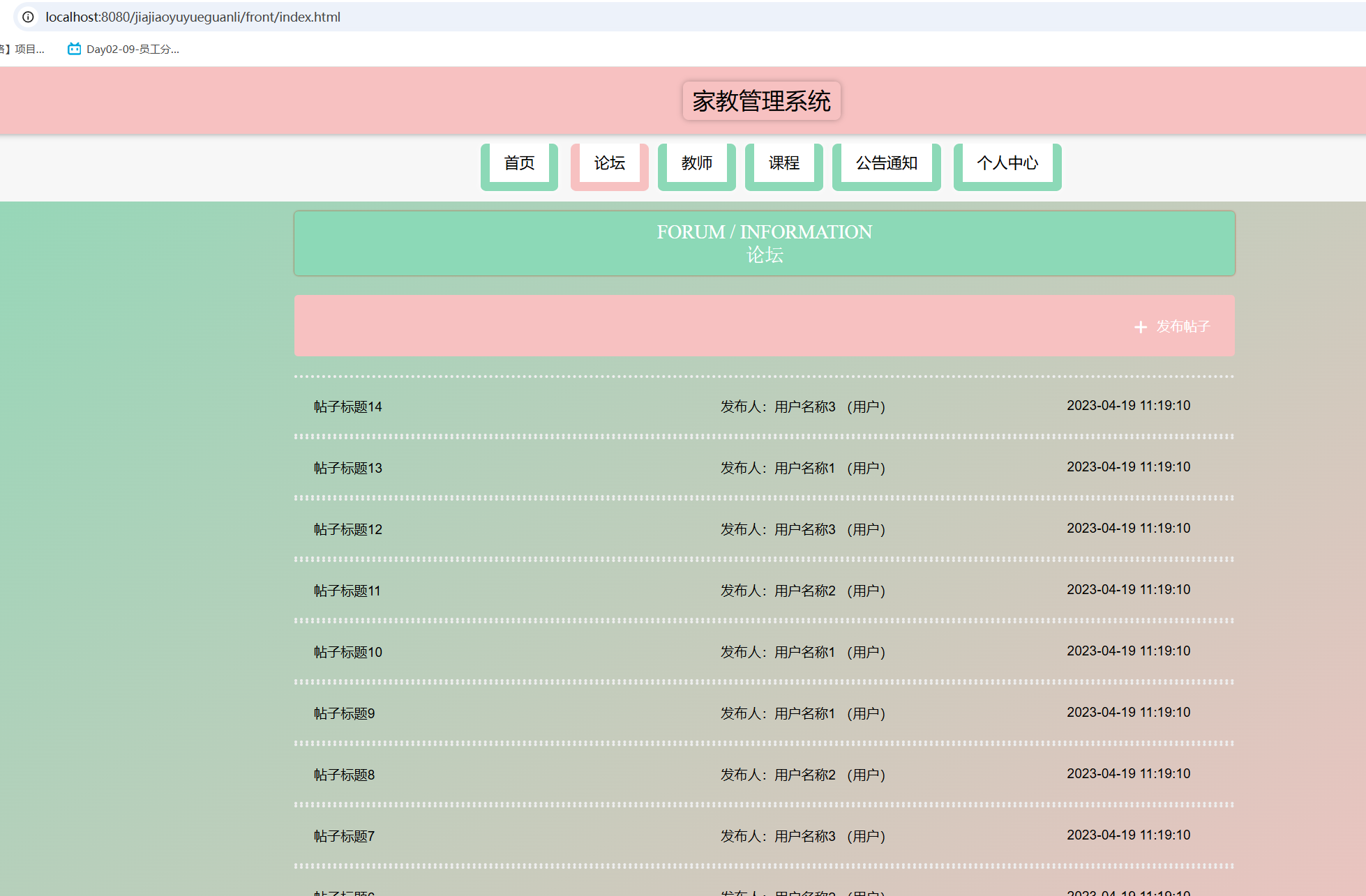The width and height of the screenshot is (1366, 896).
Task: Click the timestamp in 帖子标题11 row
Action: click(x=1129, y=590)
